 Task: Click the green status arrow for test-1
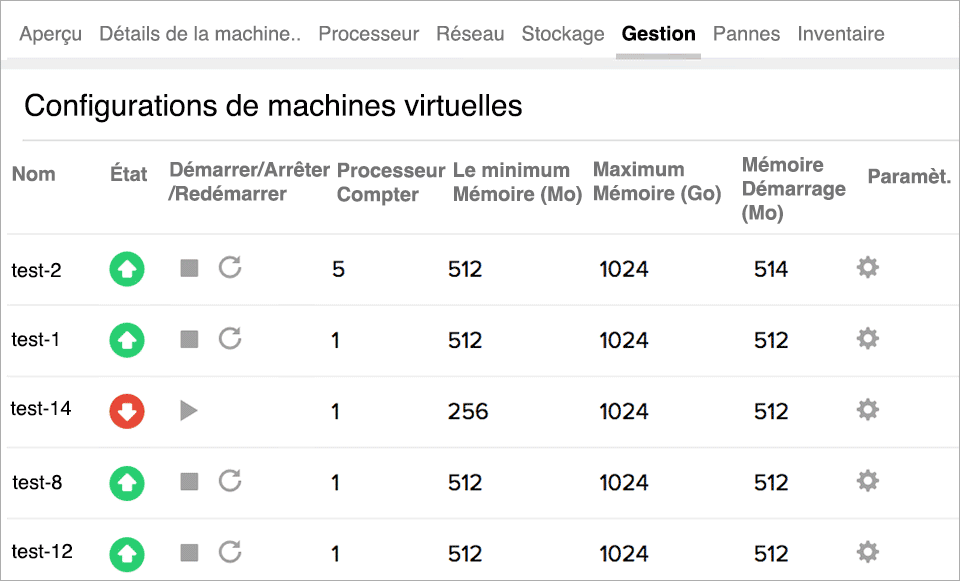[126, 340]
